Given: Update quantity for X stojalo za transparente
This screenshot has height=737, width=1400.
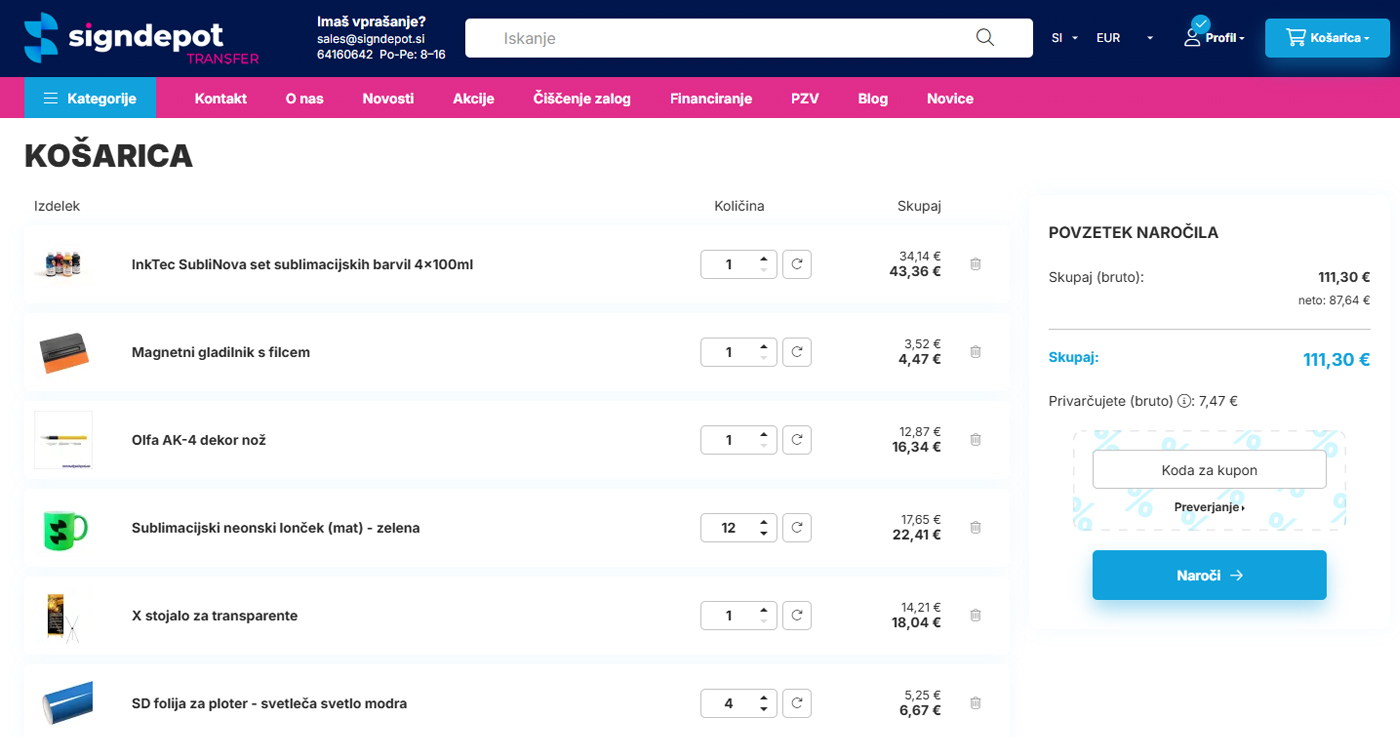Looking at the screenshot, I should (x=797, y=615).
